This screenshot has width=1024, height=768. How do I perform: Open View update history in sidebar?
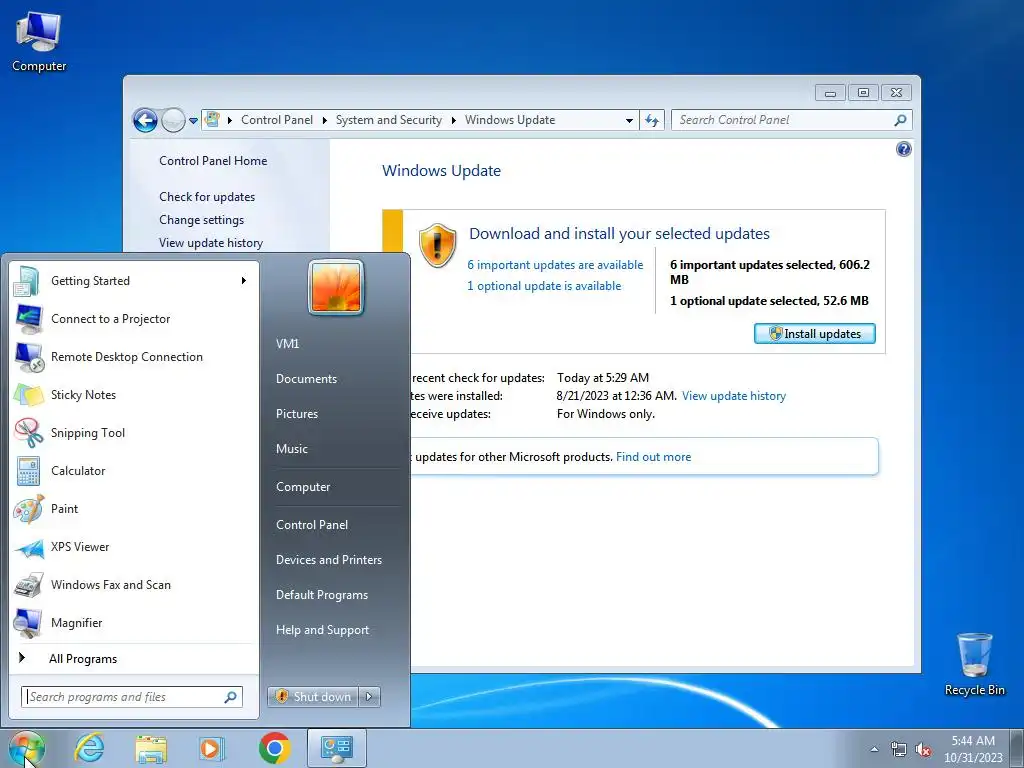(211, 243)
